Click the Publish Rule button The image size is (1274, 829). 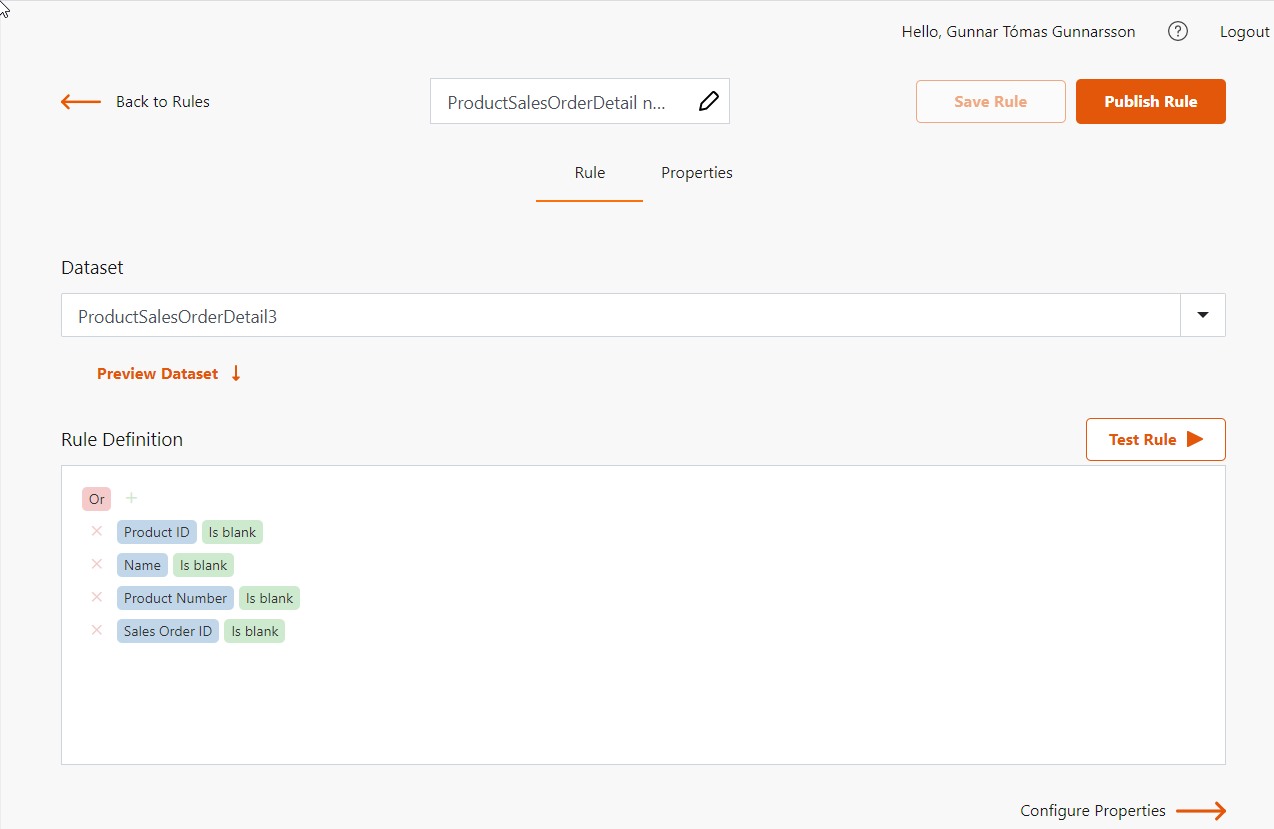1151,101
